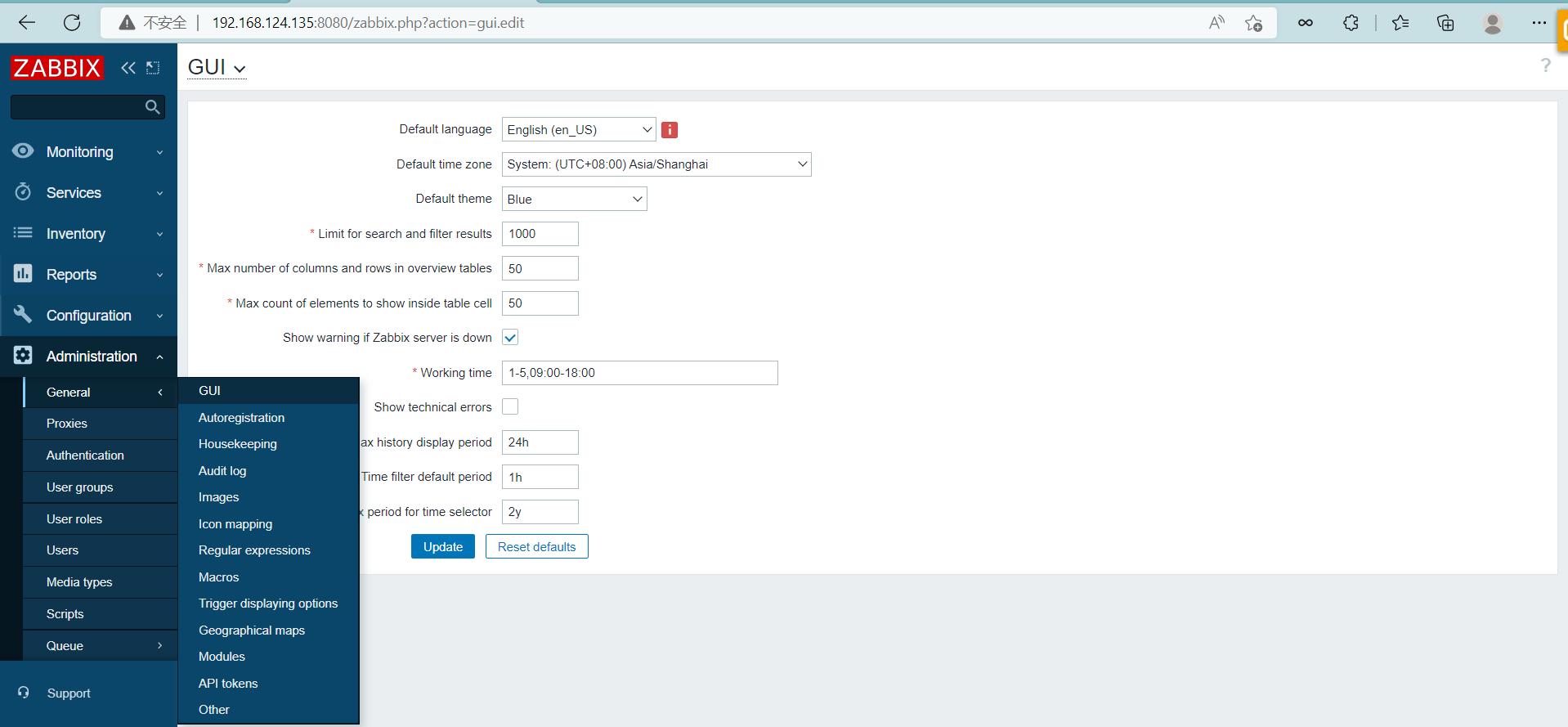Enable Show technical errors checkbox

pos(510,407)
